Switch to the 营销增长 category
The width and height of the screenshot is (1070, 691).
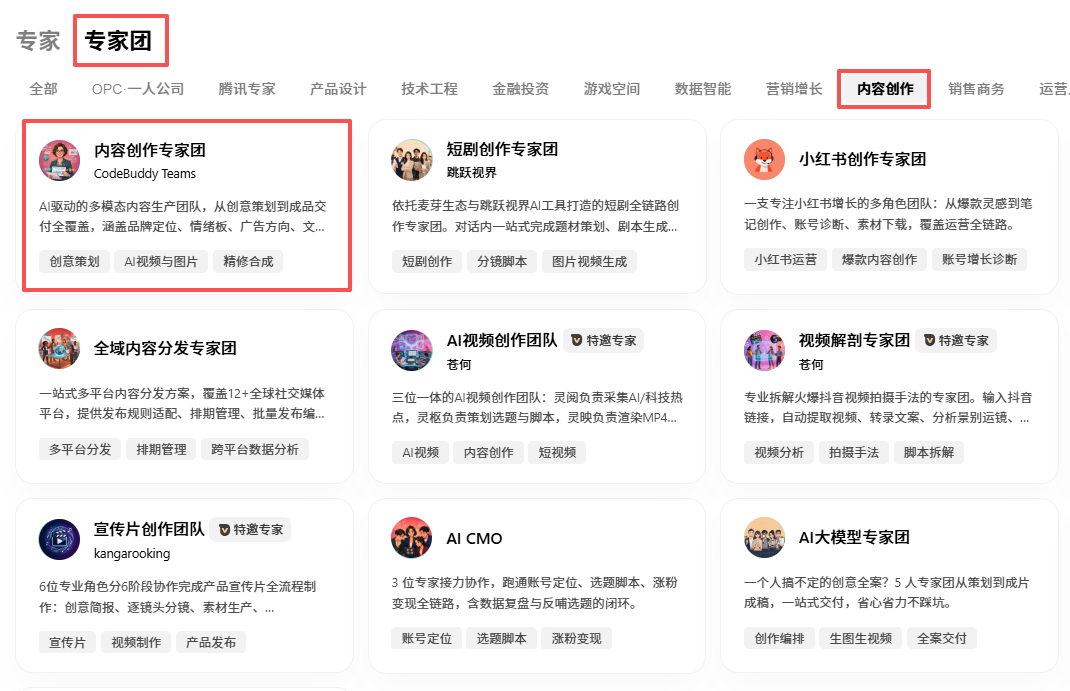coord(794,89)
